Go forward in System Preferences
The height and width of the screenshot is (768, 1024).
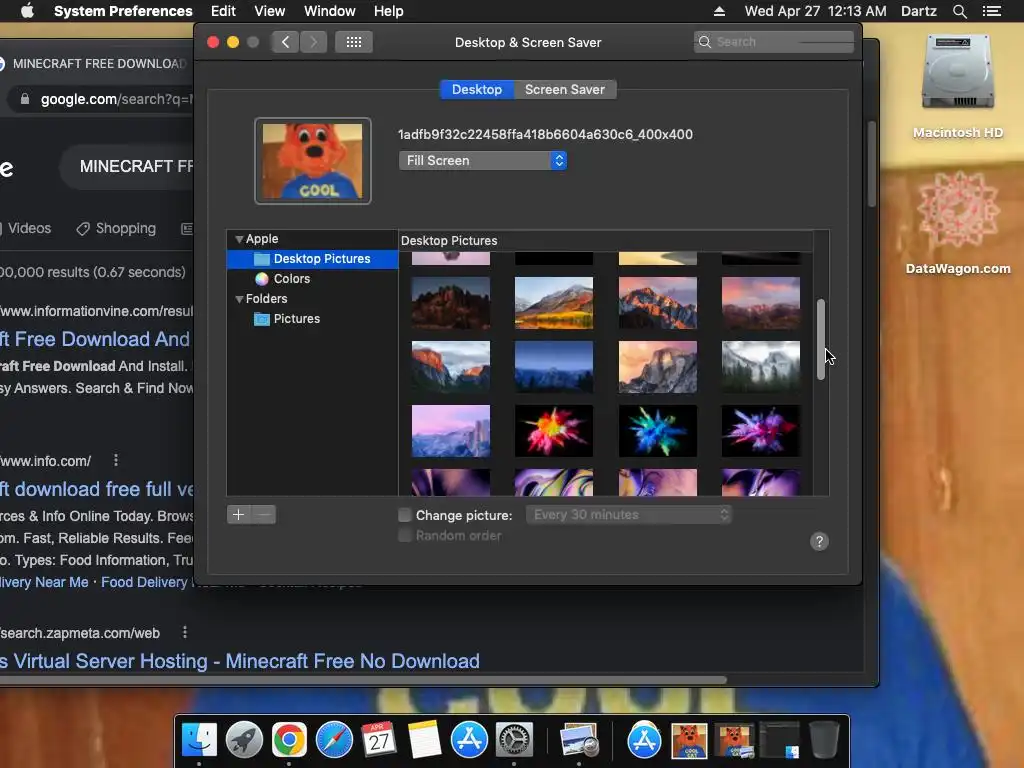pyautogui.click(x=313, y=42)
